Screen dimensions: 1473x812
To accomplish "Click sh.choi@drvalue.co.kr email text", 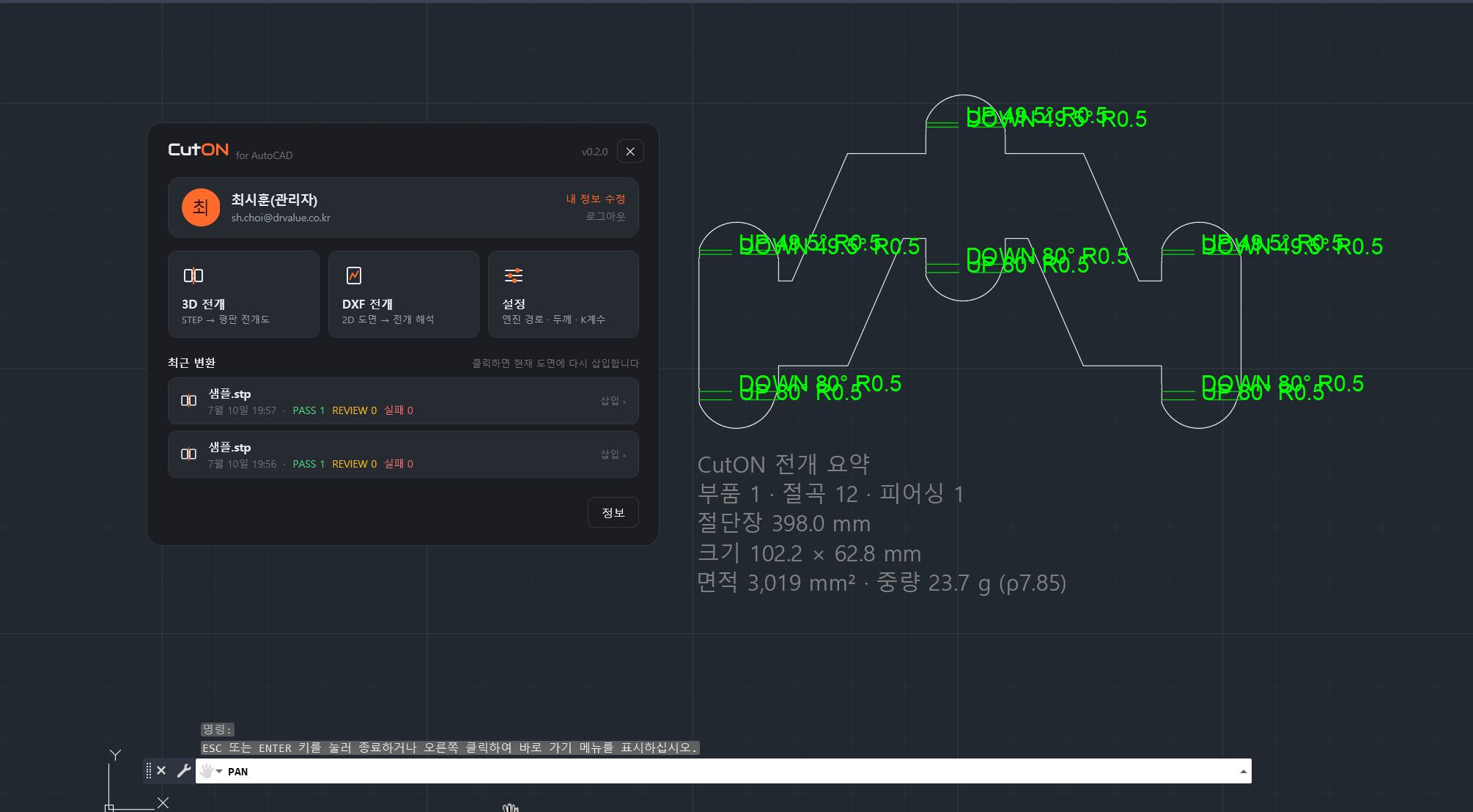I will (x=281, y=218).
